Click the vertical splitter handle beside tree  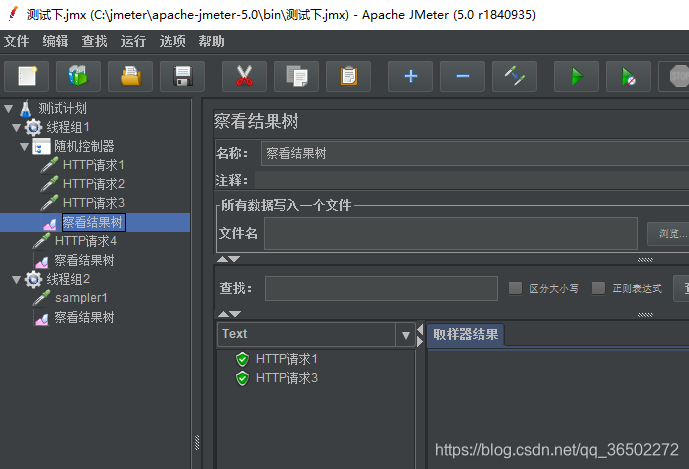(197, 443)
